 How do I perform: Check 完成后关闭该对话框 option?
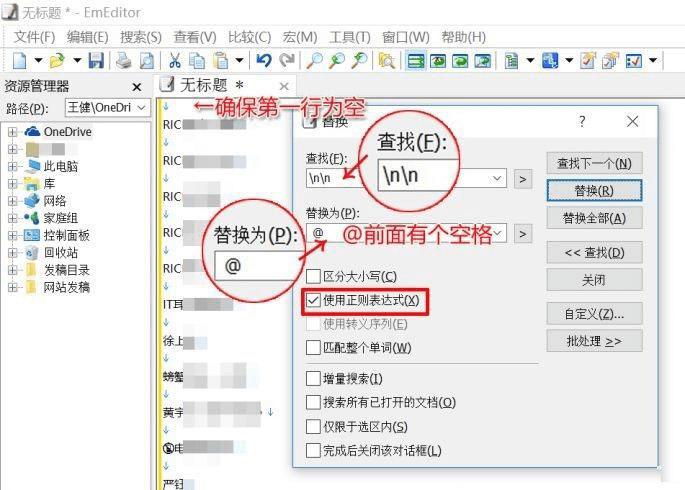coord(313,450)
